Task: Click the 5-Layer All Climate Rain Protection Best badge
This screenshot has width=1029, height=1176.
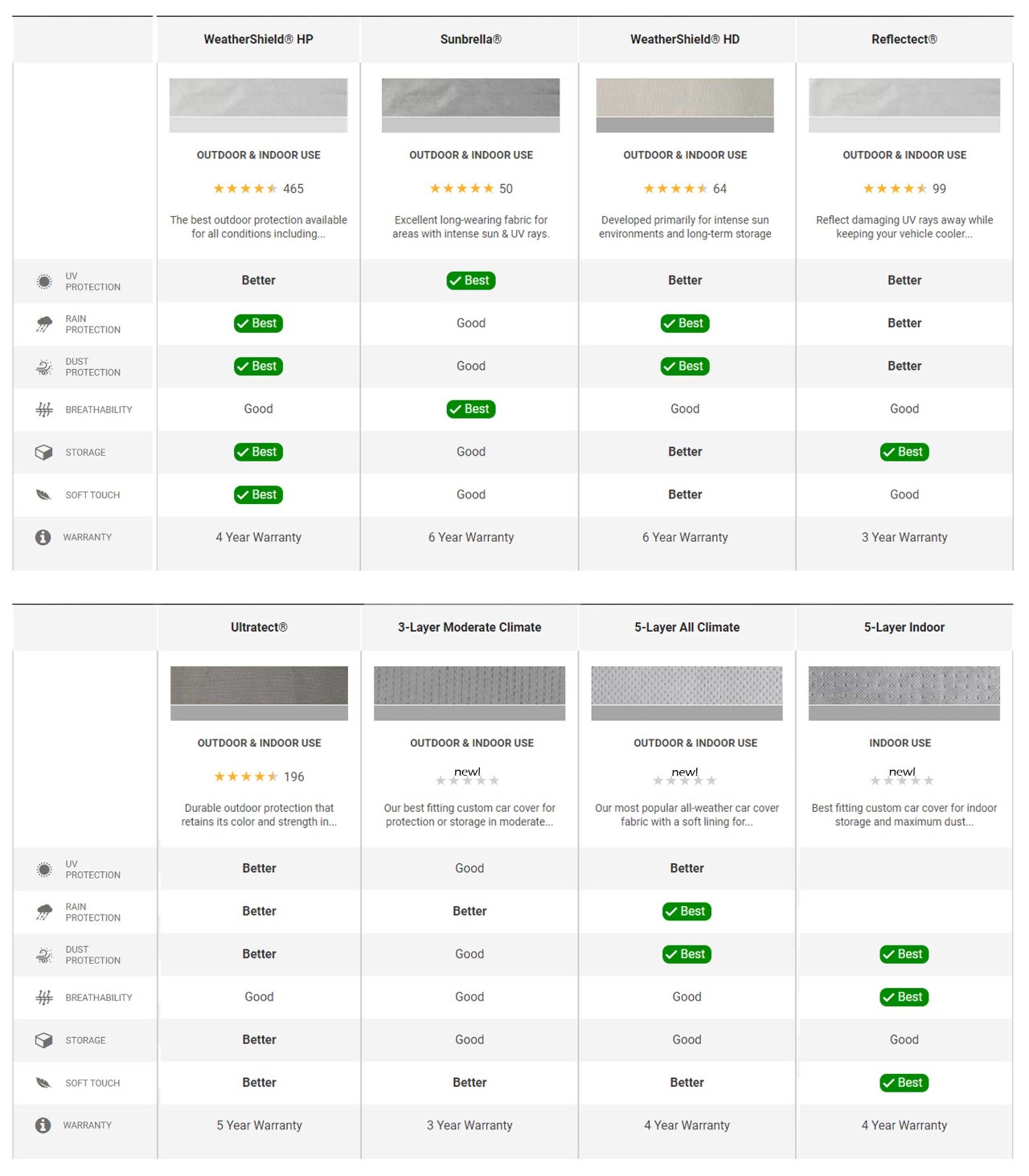Action: point(687,912)
